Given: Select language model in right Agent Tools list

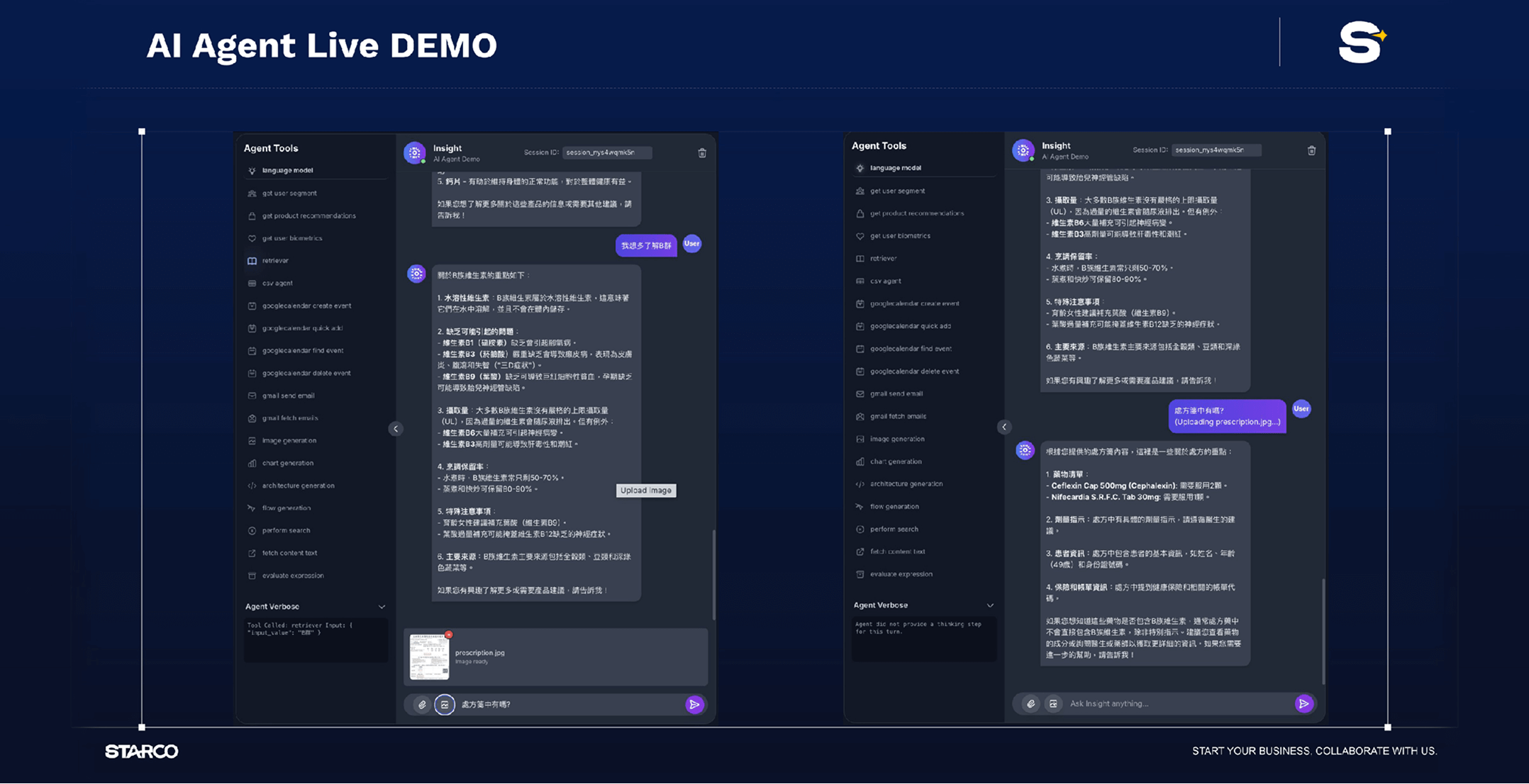Looking at the screenshot, I should point(895,168).
